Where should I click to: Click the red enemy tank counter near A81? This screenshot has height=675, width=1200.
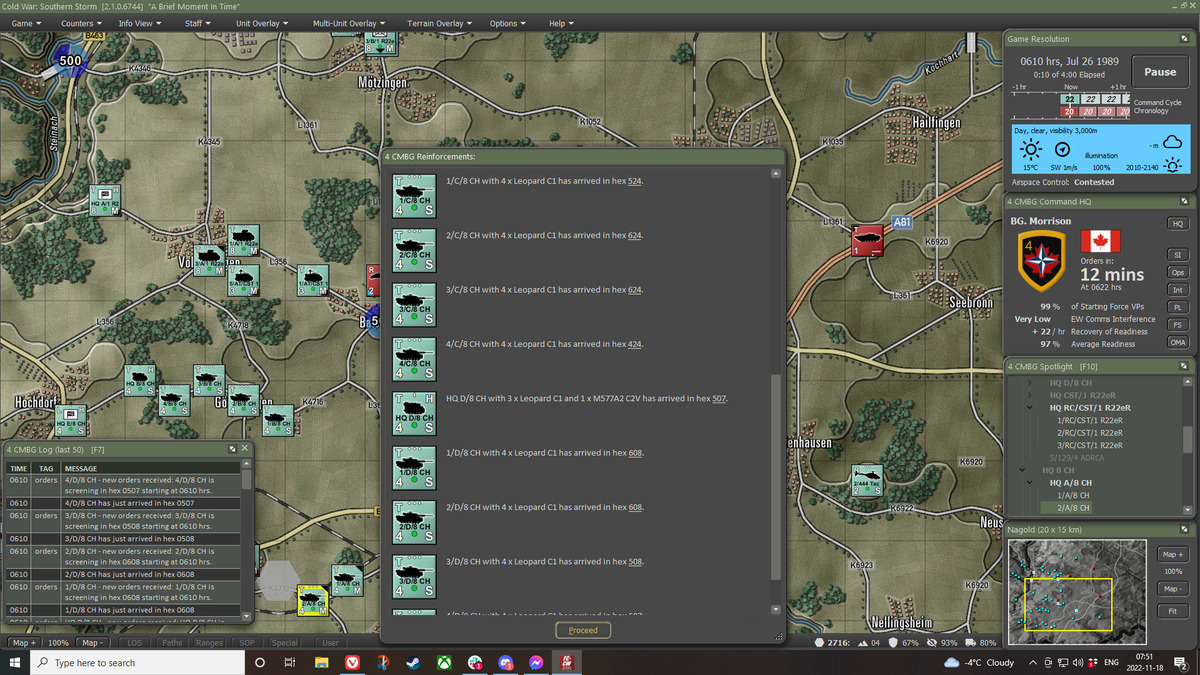[x=867, y=241]
